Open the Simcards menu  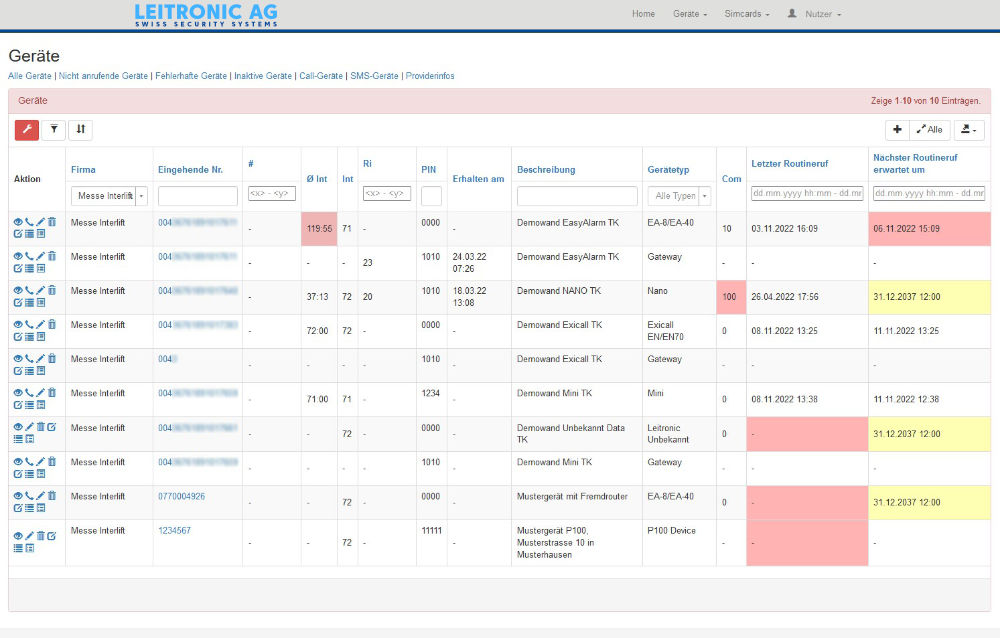point(747,14)
